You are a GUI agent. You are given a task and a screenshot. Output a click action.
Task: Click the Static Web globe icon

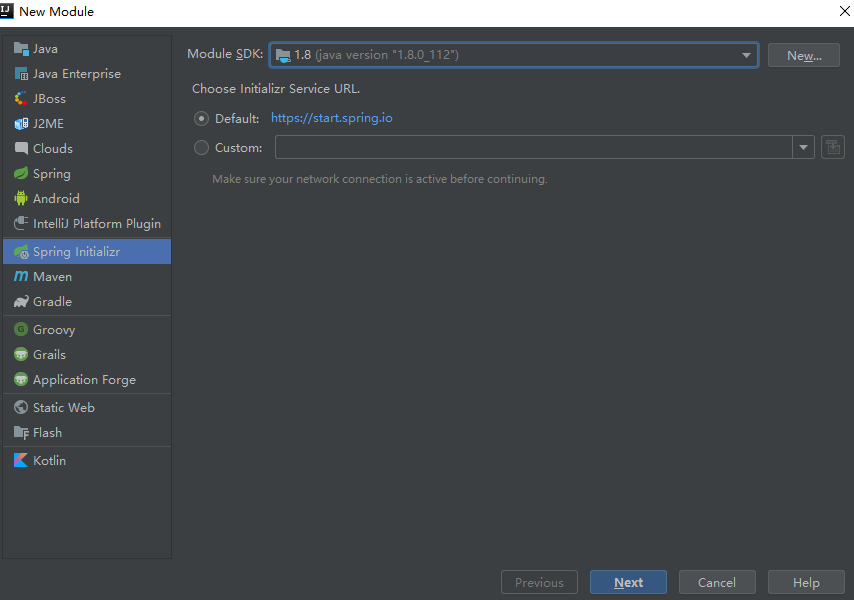click(x=21, y=407)
